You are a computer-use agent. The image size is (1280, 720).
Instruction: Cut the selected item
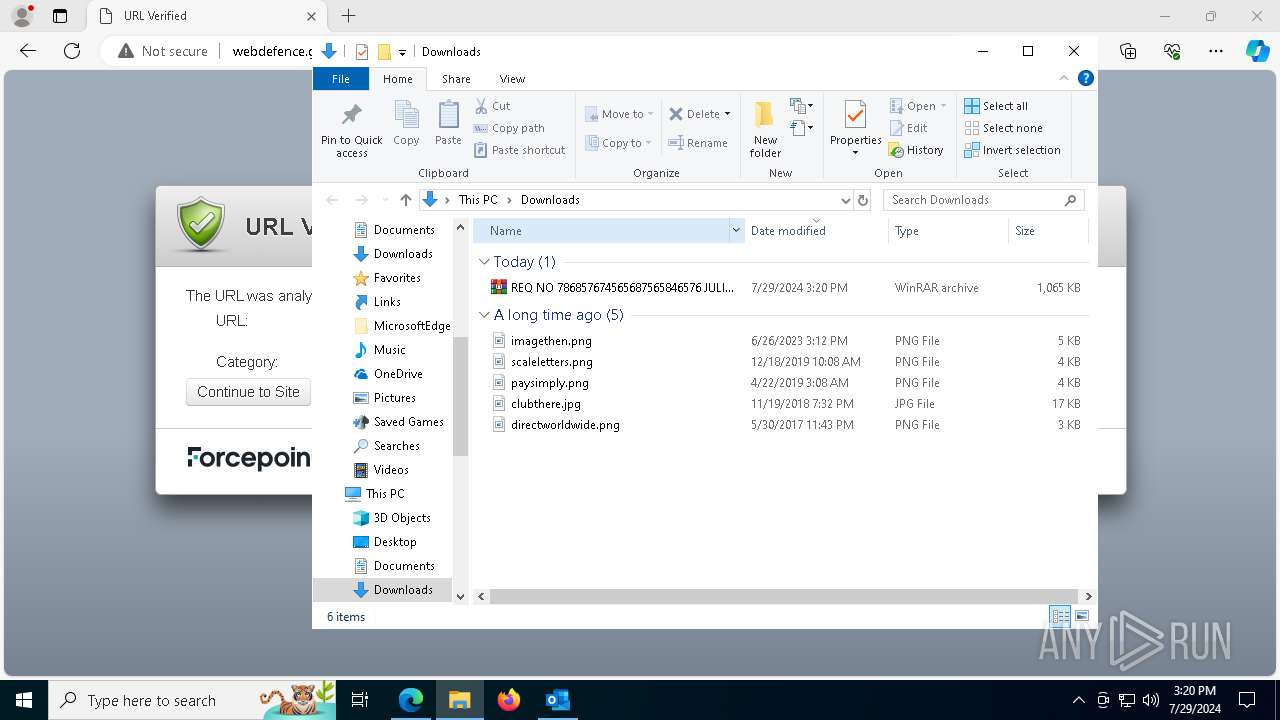492,106
